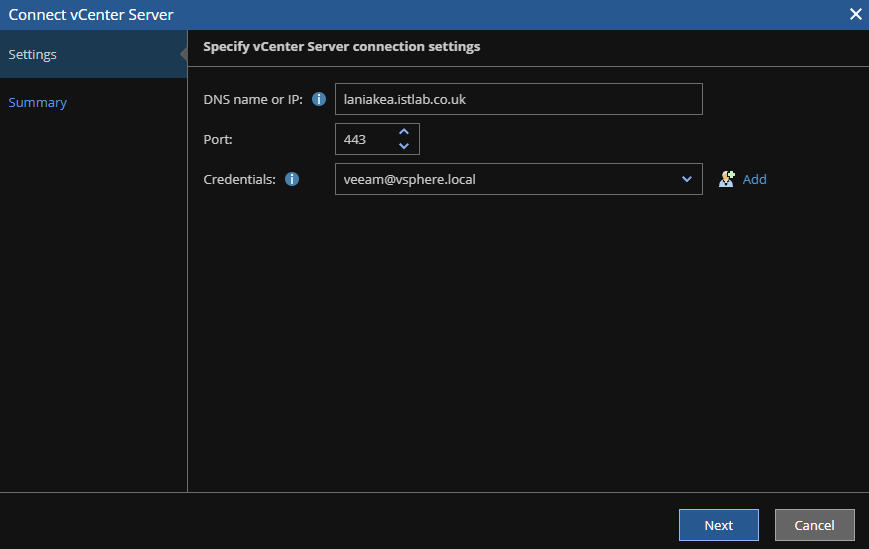The image size is (869, 549).
Task: Click the 'Specify vCenter Server connection settings' heading
Action: [x=341, y=47]
